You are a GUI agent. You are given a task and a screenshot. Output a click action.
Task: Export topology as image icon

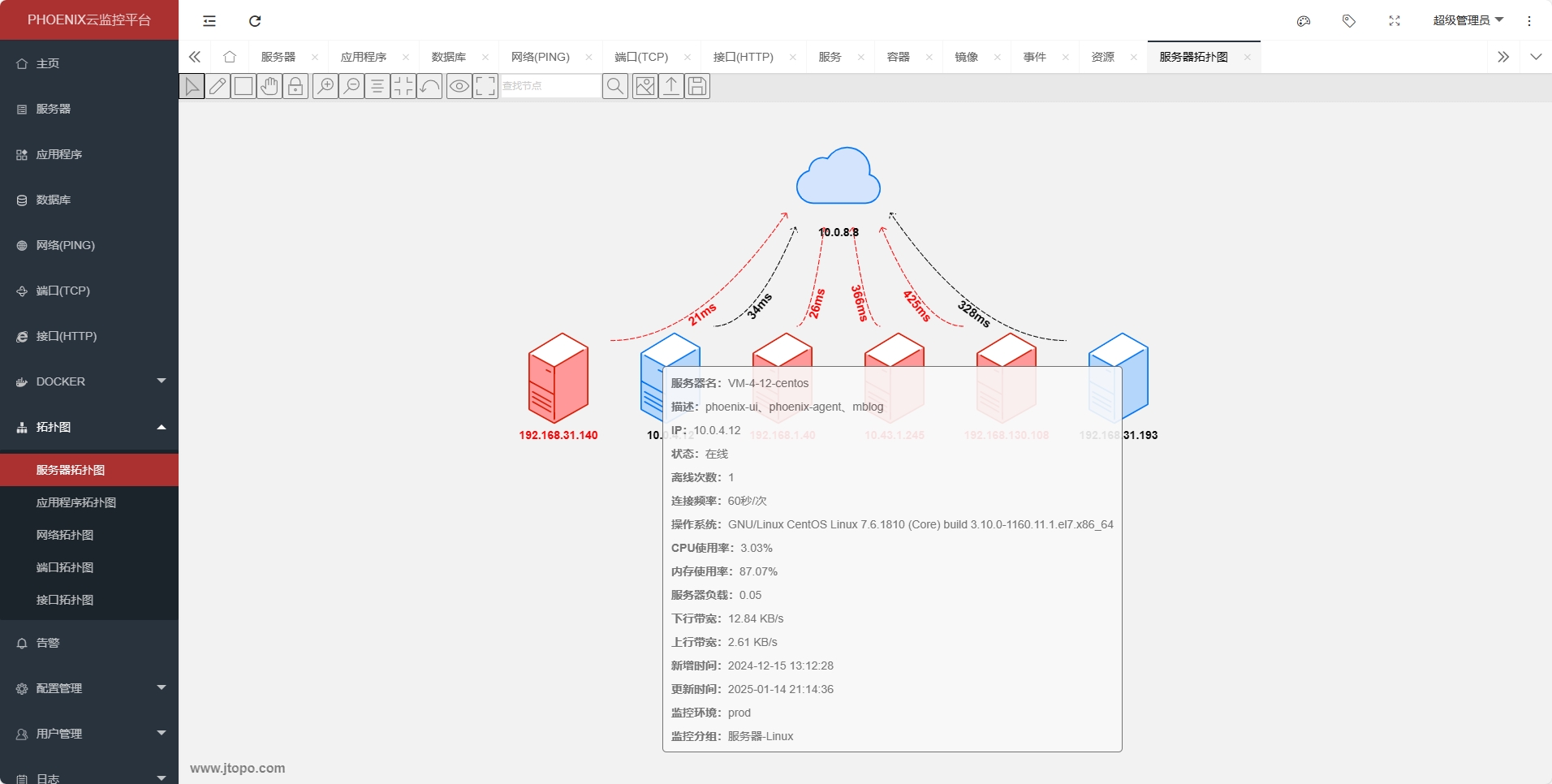pos(645,86)
